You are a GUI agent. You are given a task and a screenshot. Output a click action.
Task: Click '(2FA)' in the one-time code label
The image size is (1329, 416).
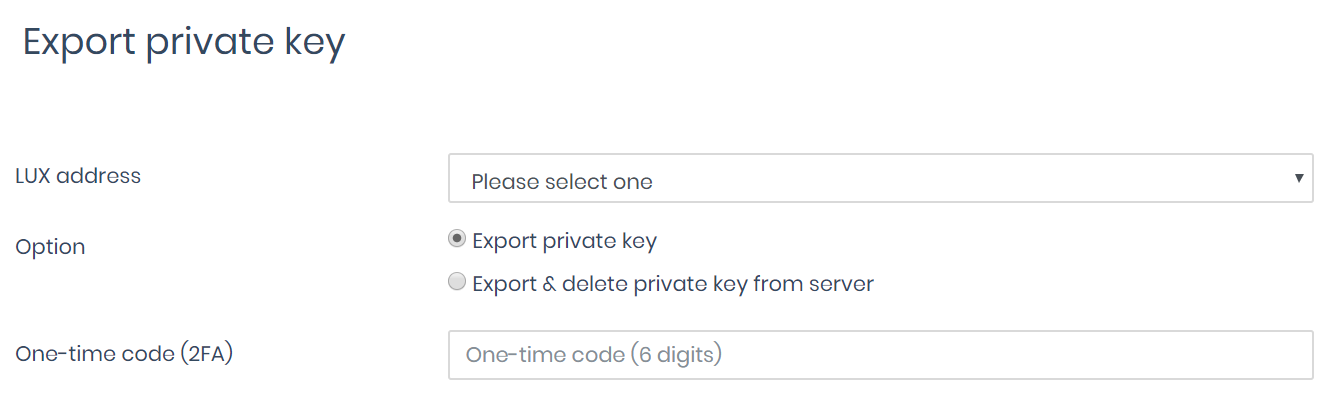click(x=208, y=353)
